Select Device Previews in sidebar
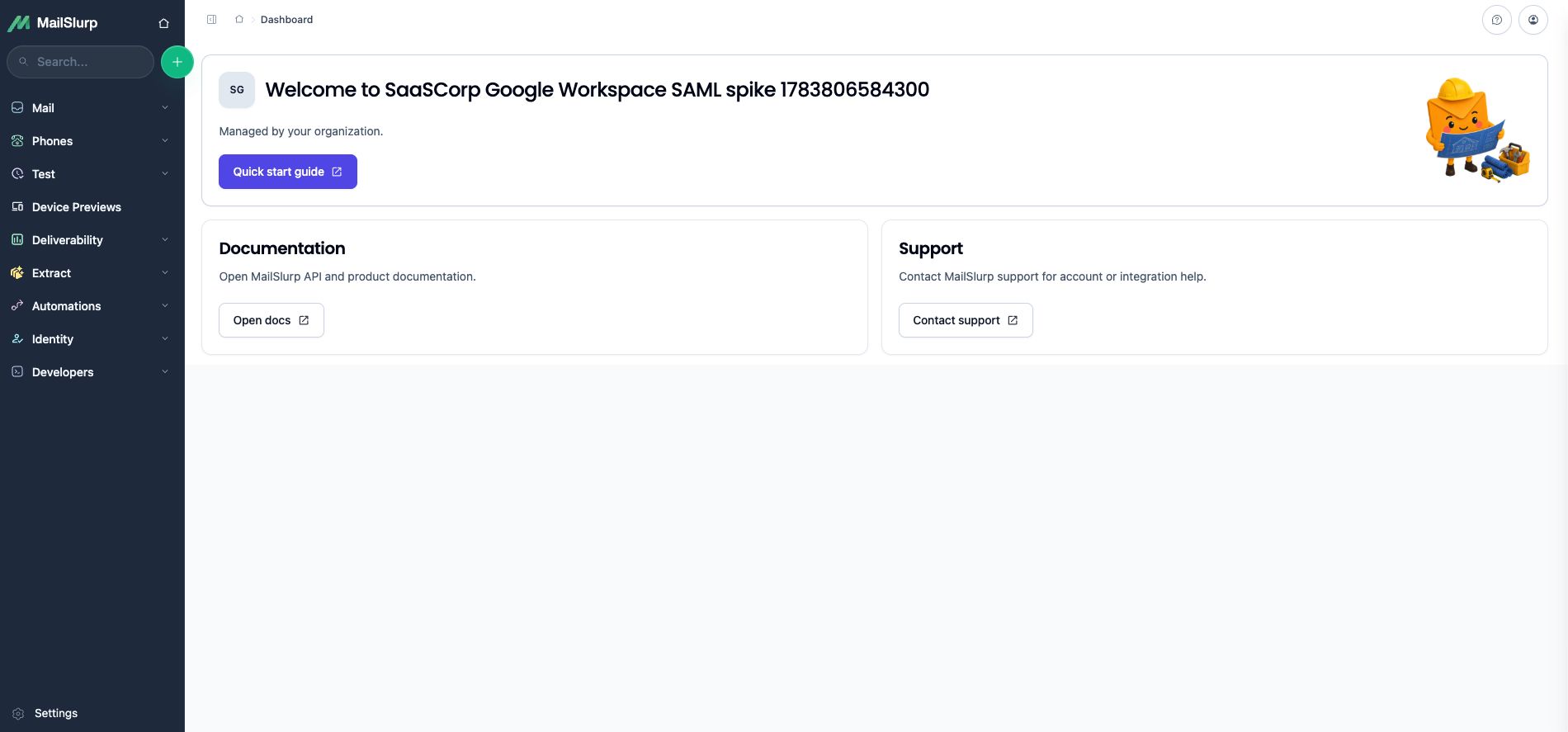This screenshot has height=732, width=1568. click(x=92, y=207)
